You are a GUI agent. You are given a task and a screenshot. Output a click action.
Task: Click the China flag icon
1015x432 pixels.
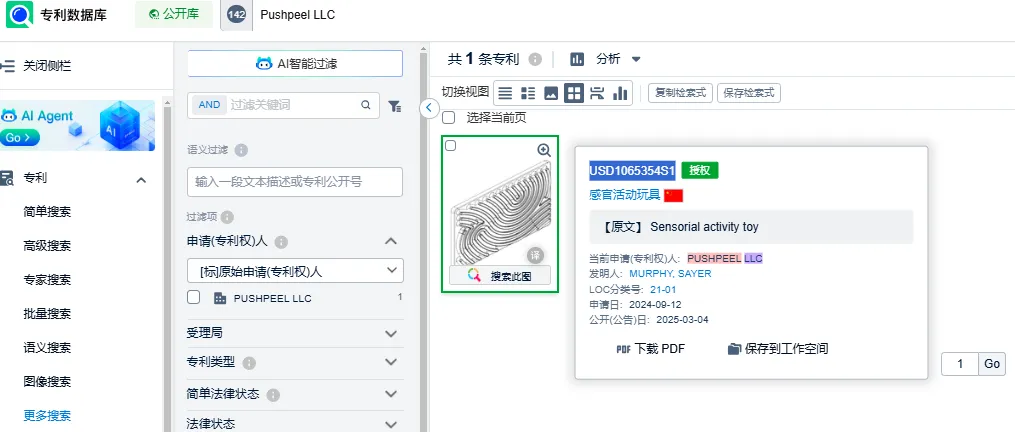point(673,195)
